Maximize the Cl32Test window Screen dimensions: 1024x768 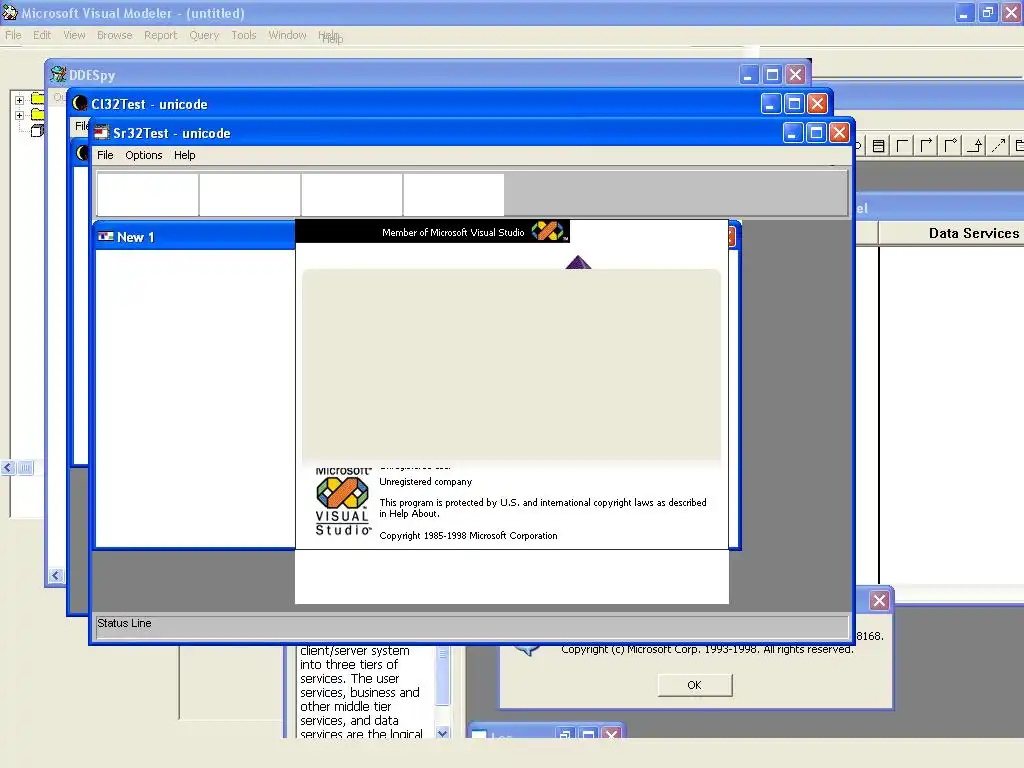[794, 104]
